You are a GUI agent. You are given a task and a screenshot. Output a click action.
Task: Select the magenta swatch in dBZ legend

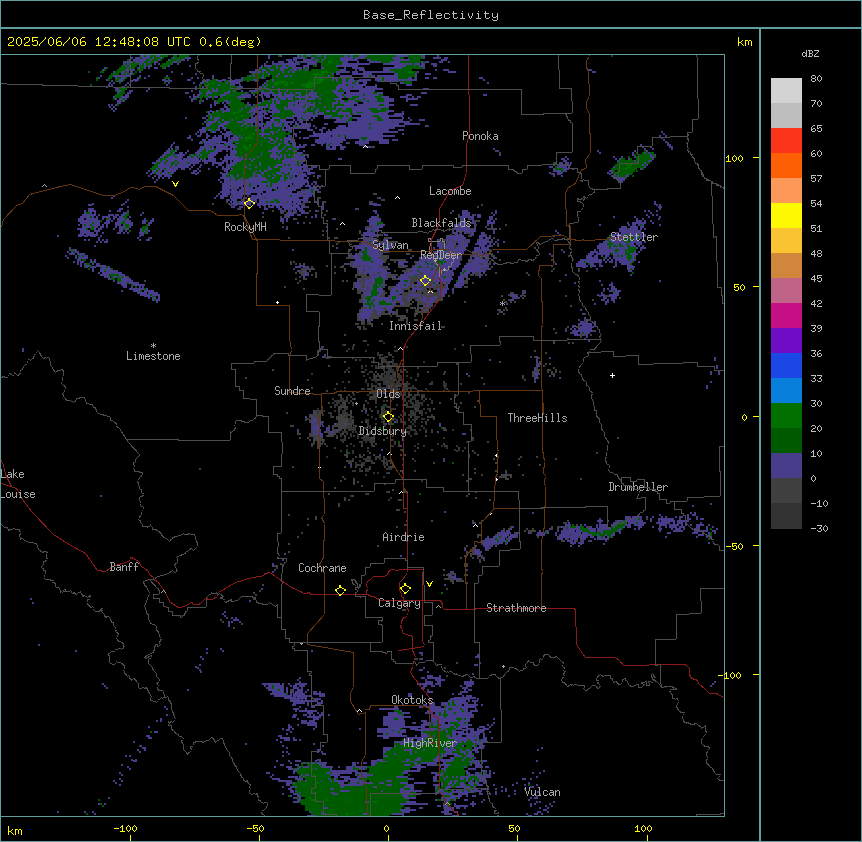[786, 315]
